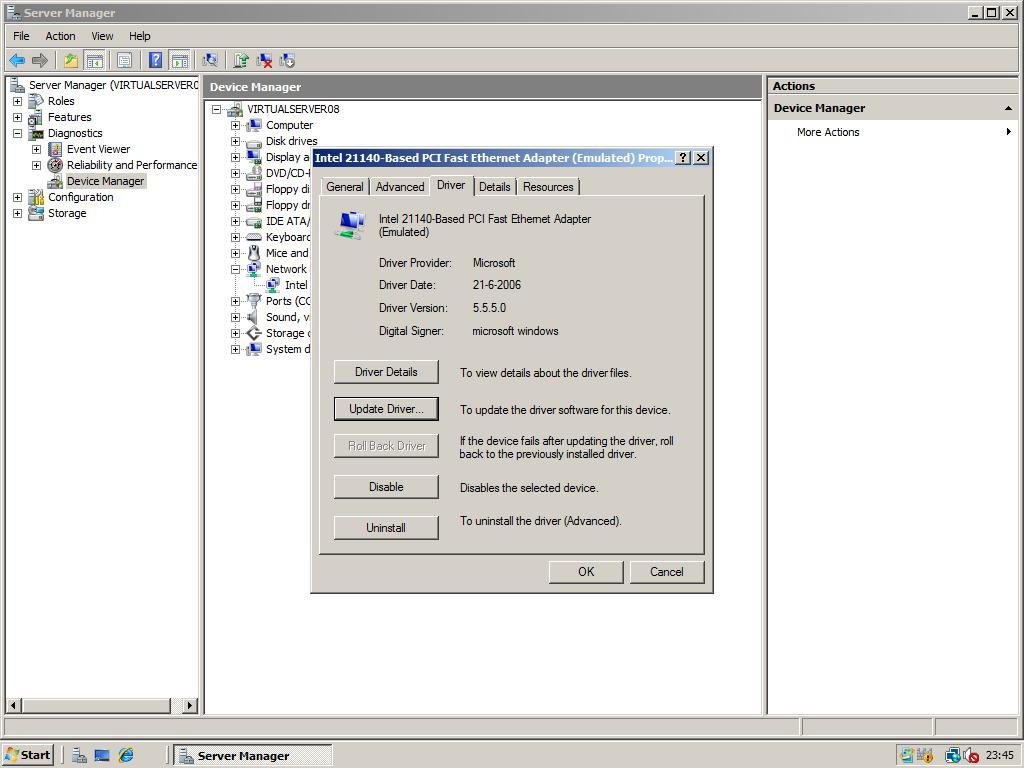Expand the Features node
Viewport: 1024px width, 768px height.
(x=18, y=118)
